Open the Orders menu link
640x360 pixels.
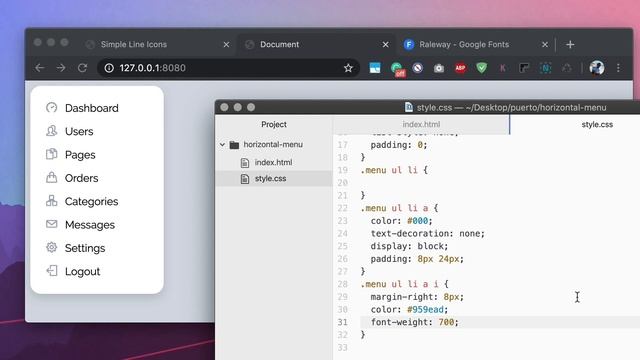pos(81,178)
